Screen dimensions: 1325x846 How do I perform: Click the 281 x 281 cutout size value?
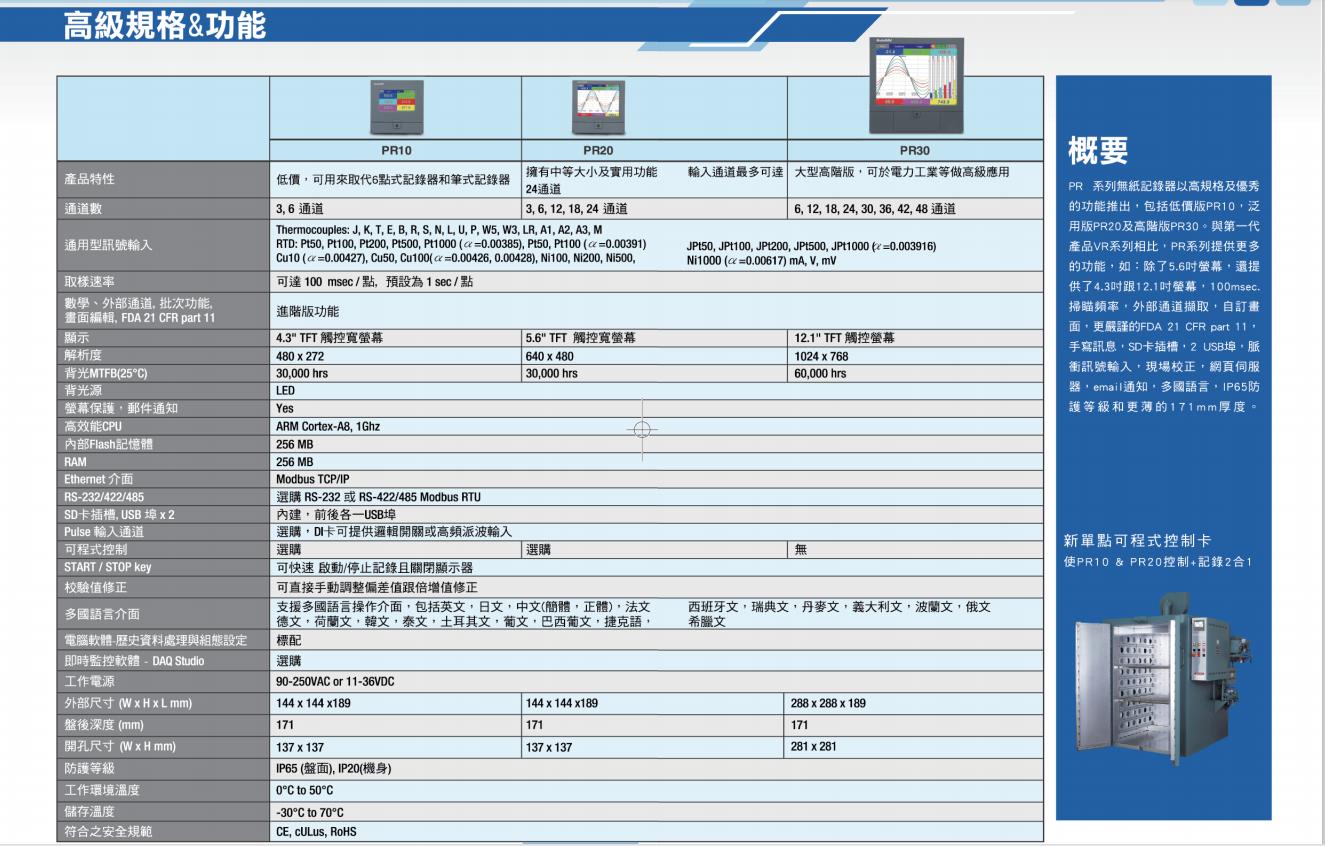[x=814, y=746]
